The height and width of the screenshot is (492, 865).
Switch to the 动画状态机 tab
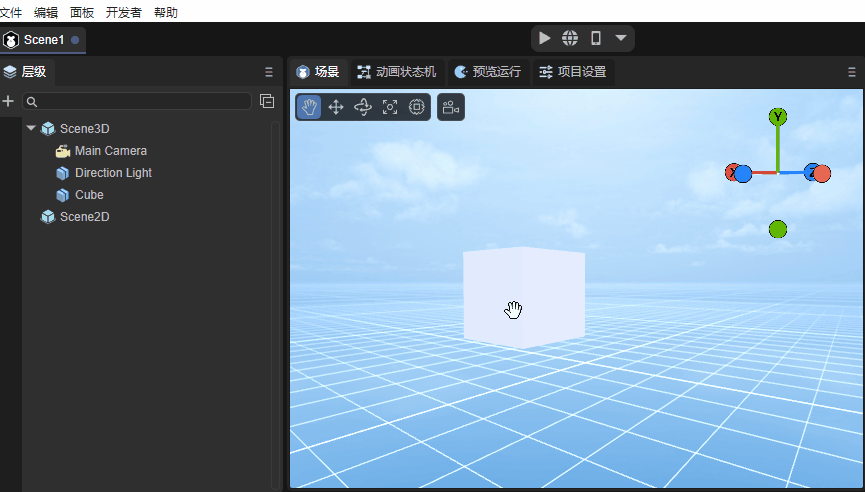[396, 72]
